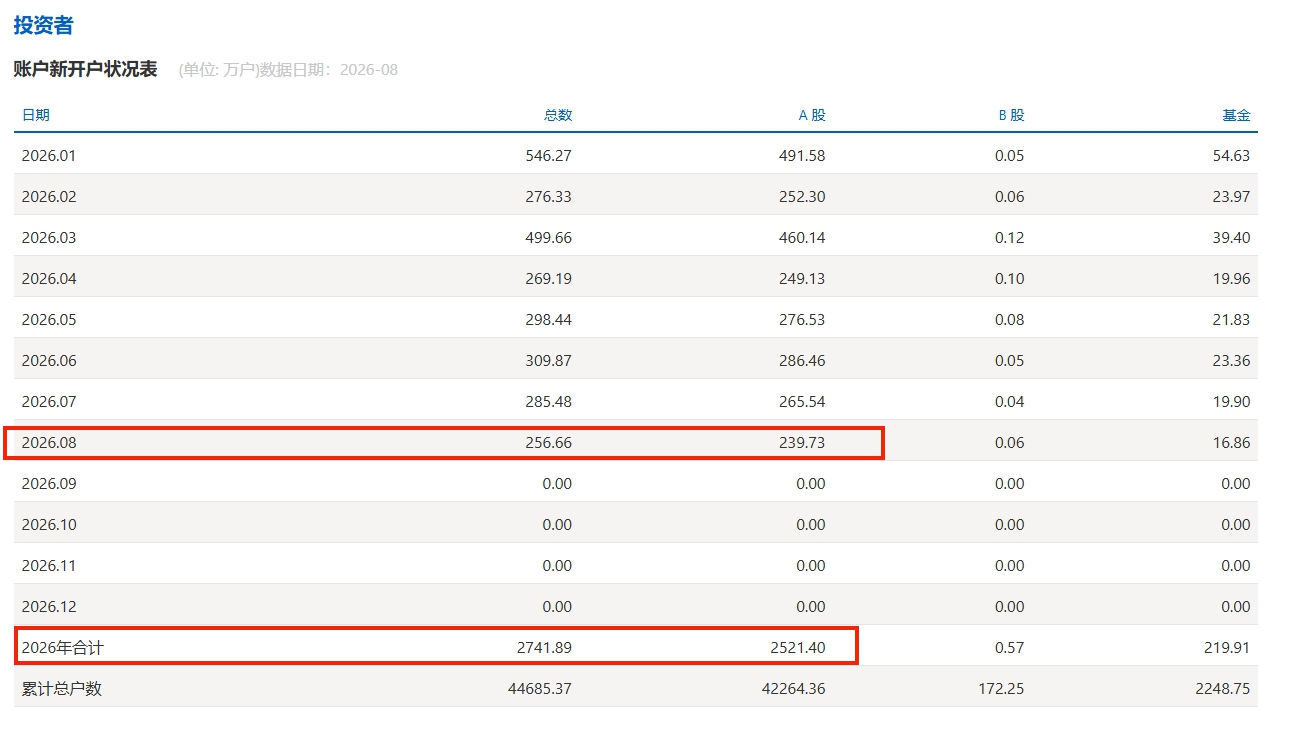Select the 2026.01 date cell

(x=49, y=156)
